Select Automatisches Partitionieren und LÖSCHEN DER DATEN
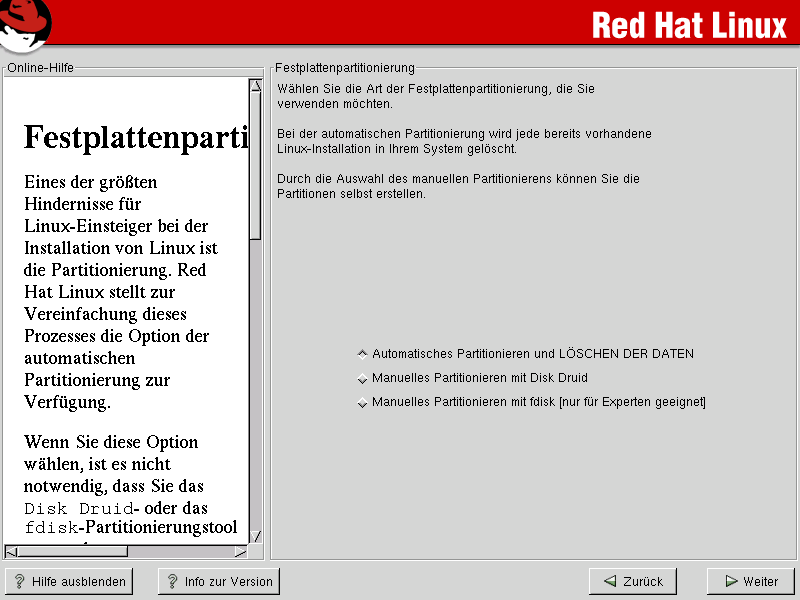Viewport: 800px width, 600px height. (362, 354)
